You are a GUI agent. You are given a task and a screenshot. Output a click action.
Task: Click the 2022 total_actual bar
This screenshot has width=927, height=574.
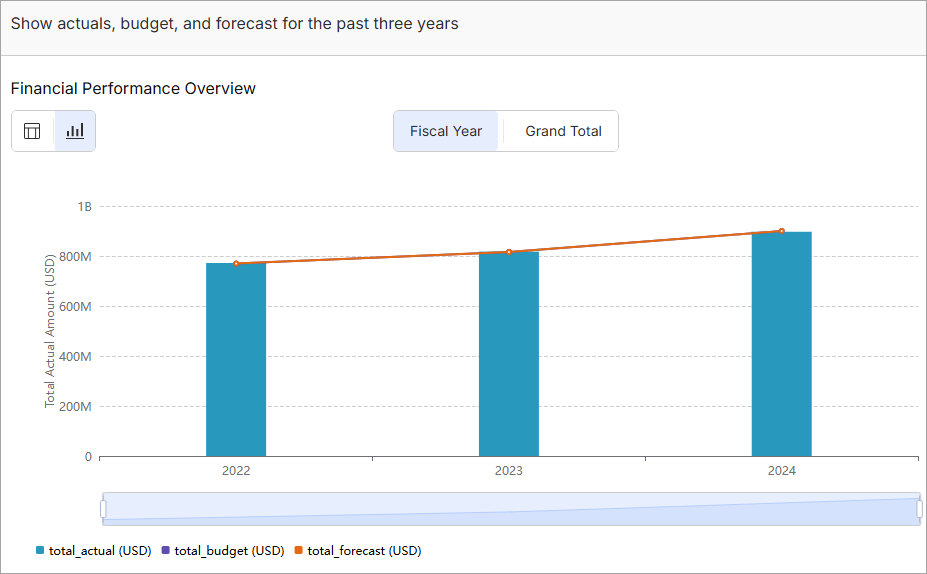pos(236,360)
